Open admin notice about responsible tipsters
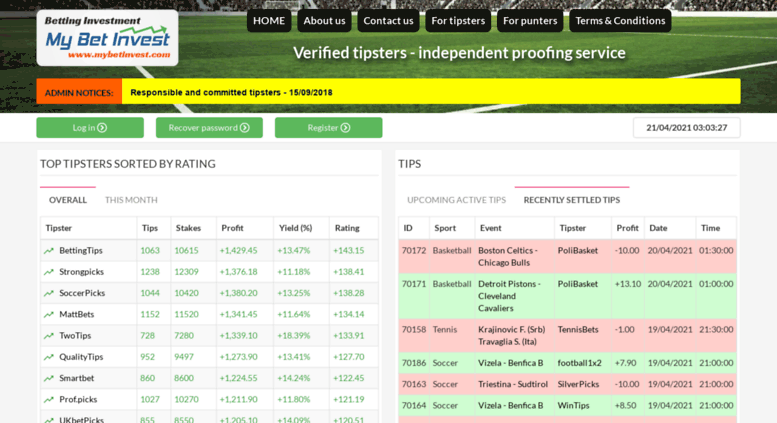This screenshot has height=423, width=777. 231,93
